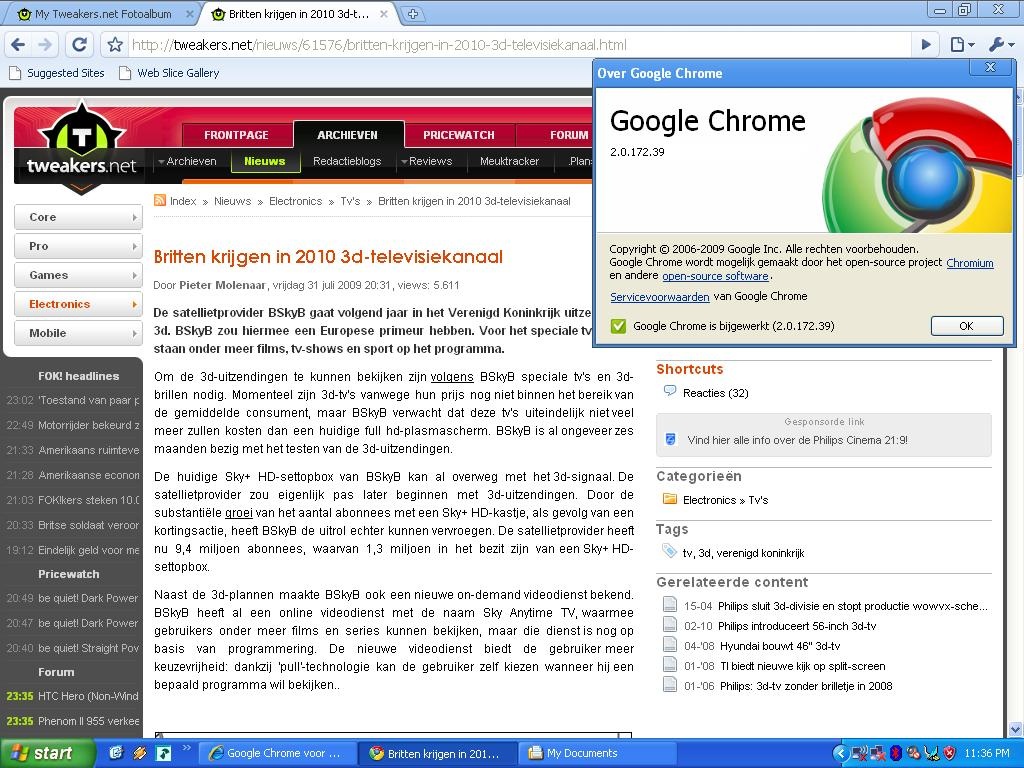Close the My Tweakers.net Fotoalbum tab
The image size is (1024, 768).
[x=189, y=14]
